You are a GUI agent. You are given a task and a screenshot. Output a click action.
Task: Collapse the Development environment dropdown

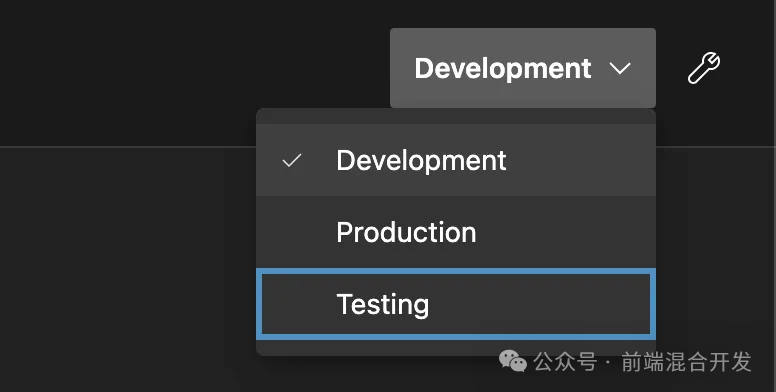tap(523, 68)
